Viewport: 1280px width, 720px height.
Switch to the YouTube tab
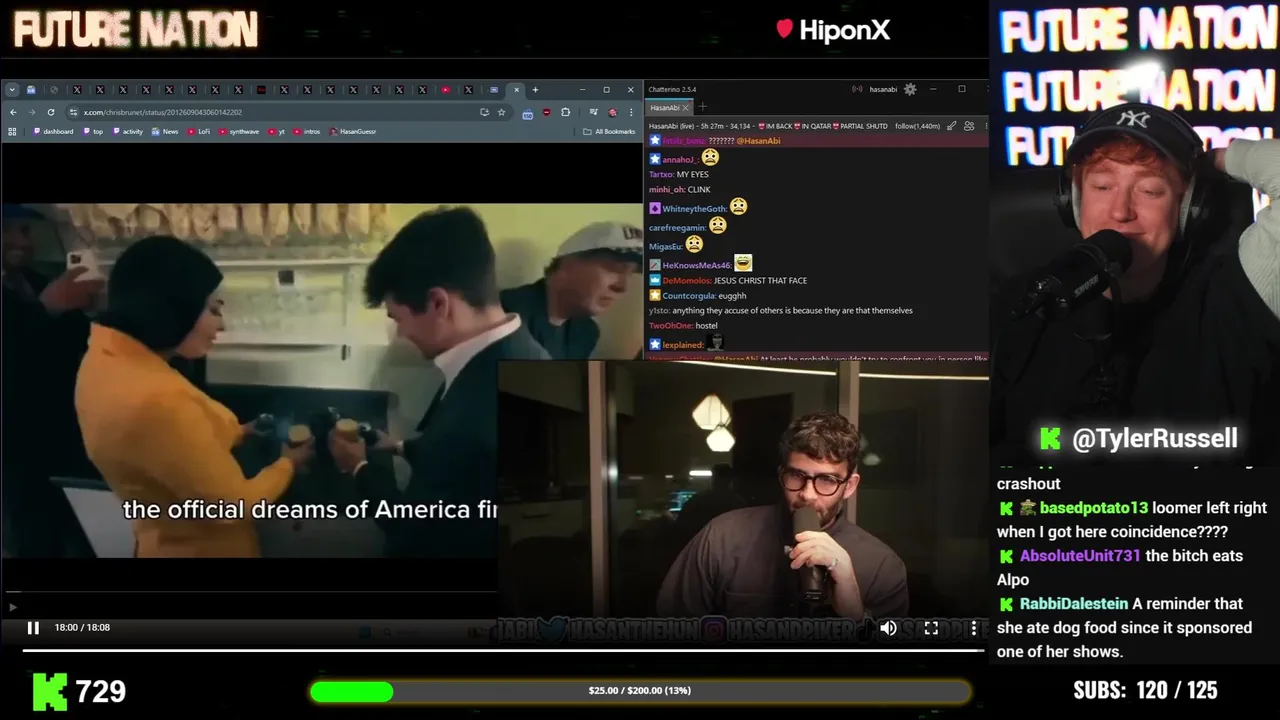click(446, 90)
